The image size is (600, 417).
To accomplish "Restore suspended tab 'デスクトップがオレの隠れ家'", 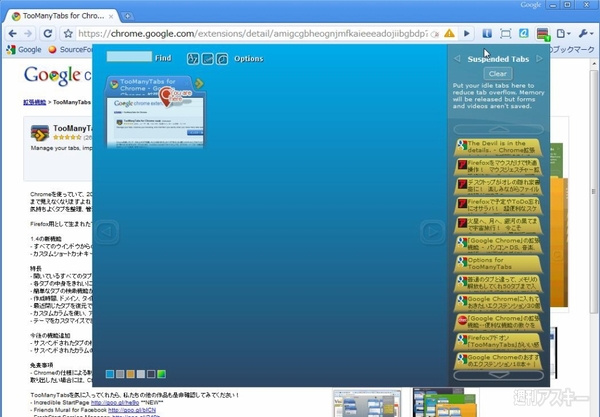I will pos(499,186).
